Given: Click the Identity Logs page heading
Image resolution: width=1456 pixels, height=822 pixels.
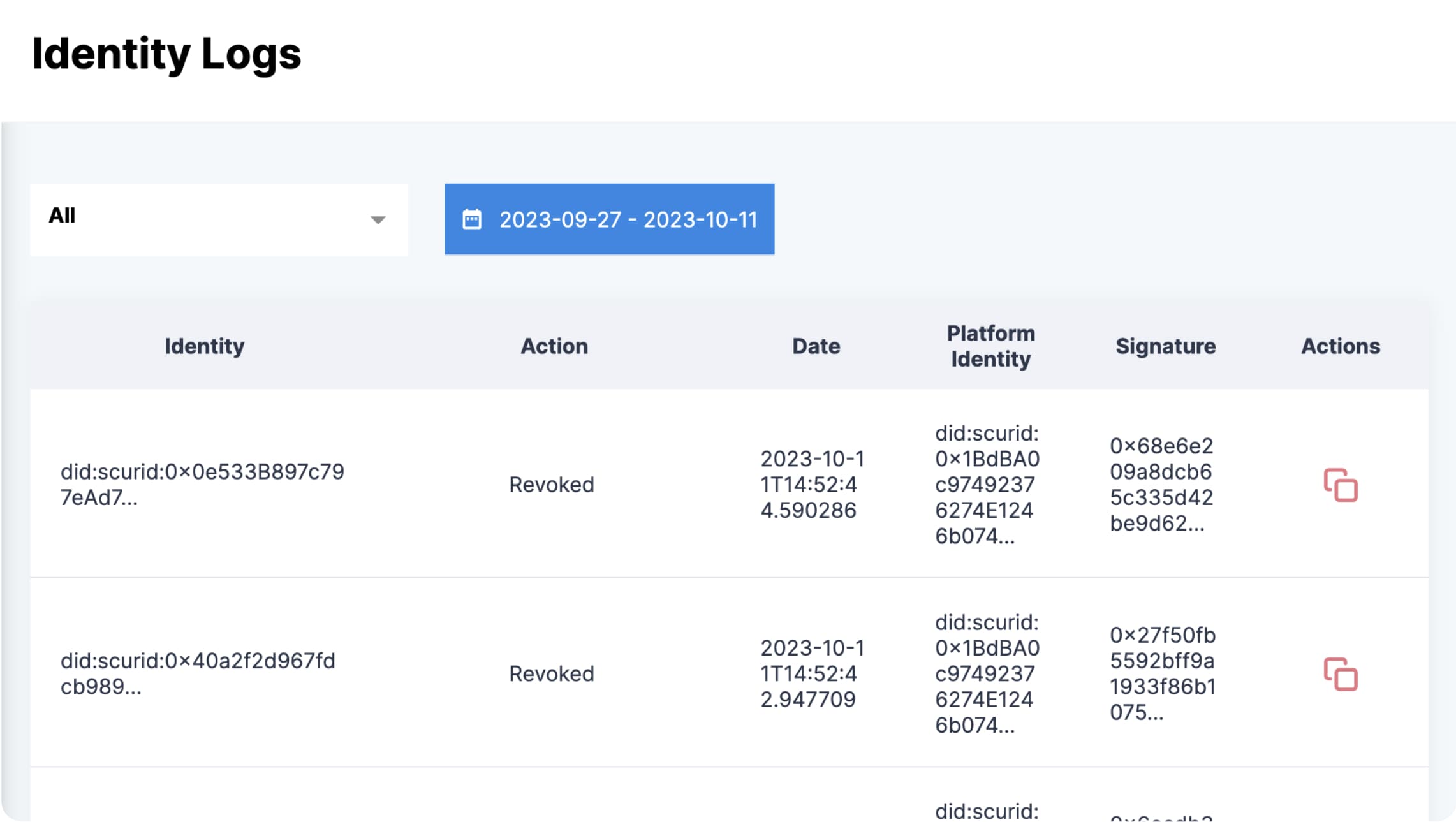Looking at the screenshot, I should click(x=166, y=54).
